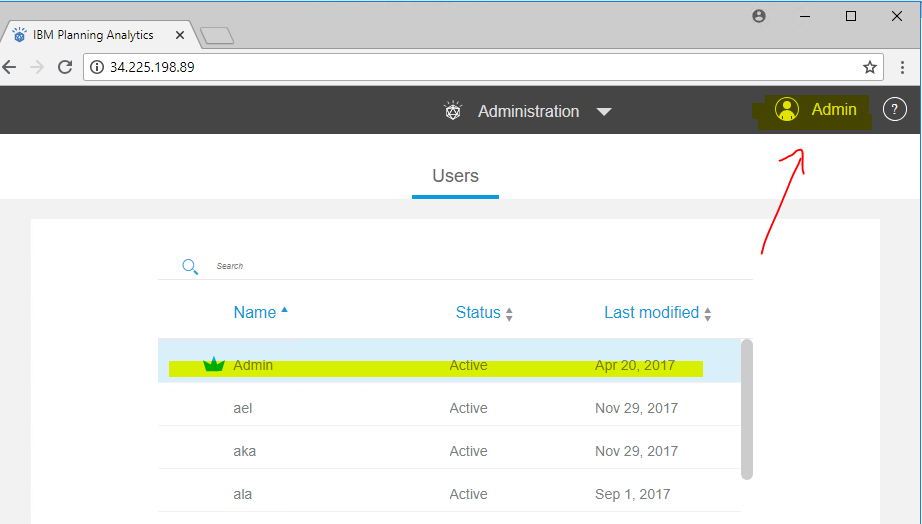Bookmark page with the star icon
This screenshot has height=524, width=922.
click(870, 67)
